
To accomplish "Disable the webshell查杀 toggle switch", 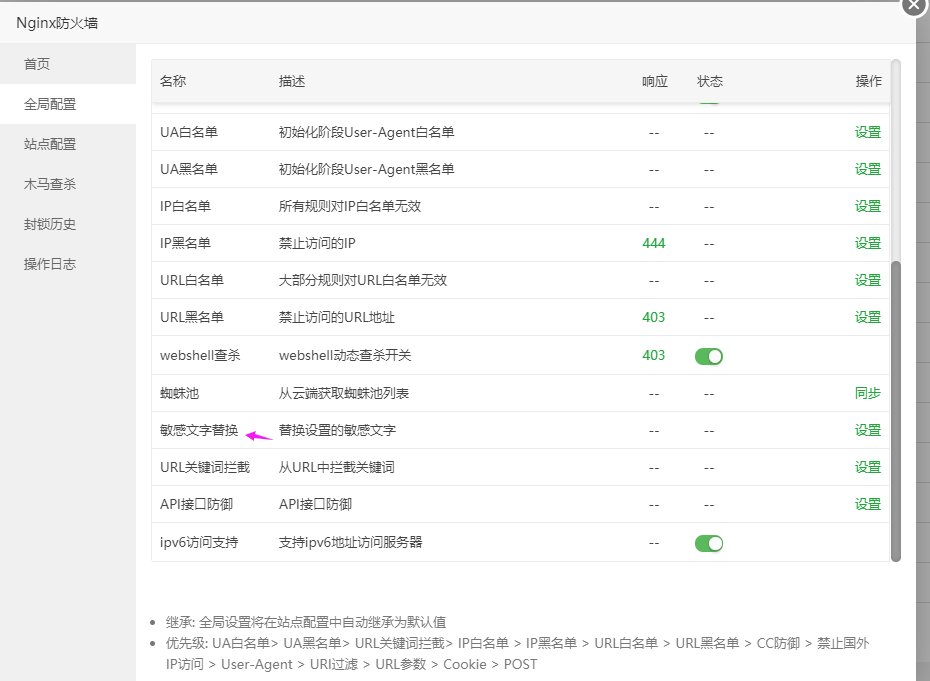I will [x=708, y=355].
